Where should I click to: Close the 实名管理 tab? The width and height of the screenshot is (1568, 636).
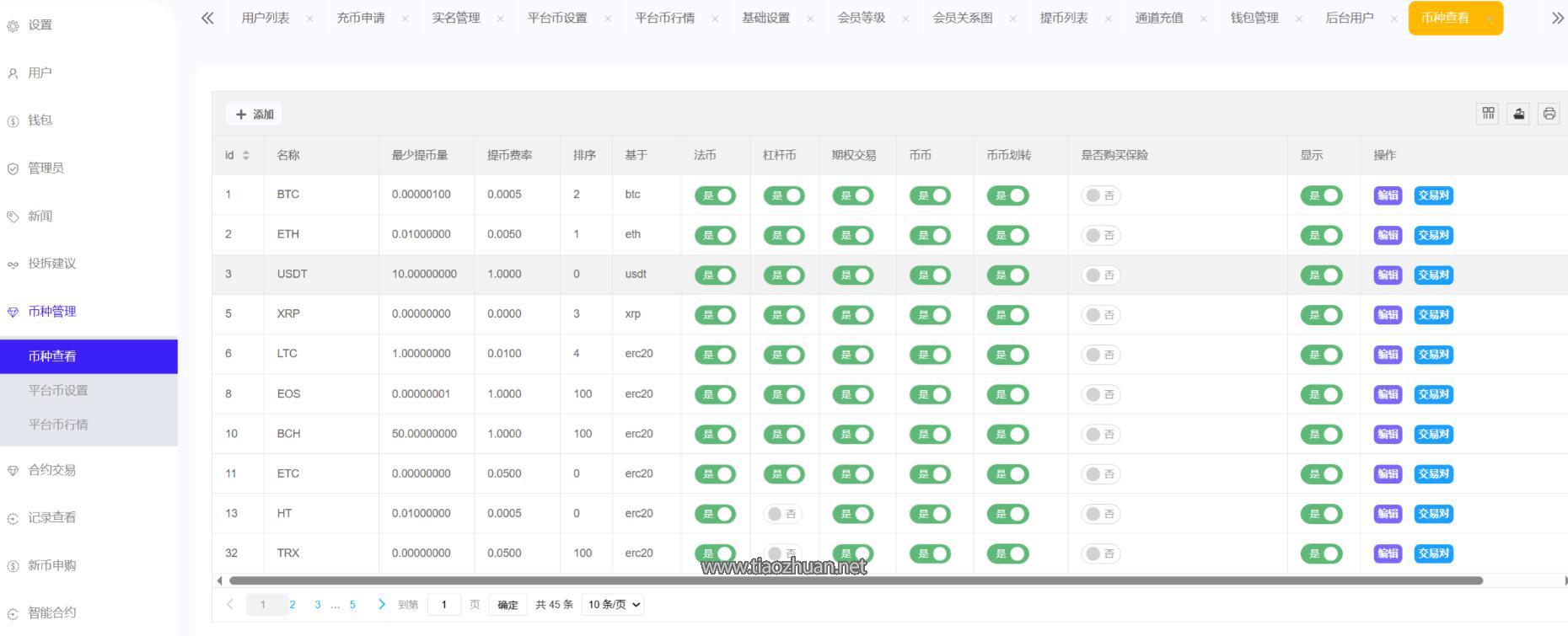click(x=500, y=19)
